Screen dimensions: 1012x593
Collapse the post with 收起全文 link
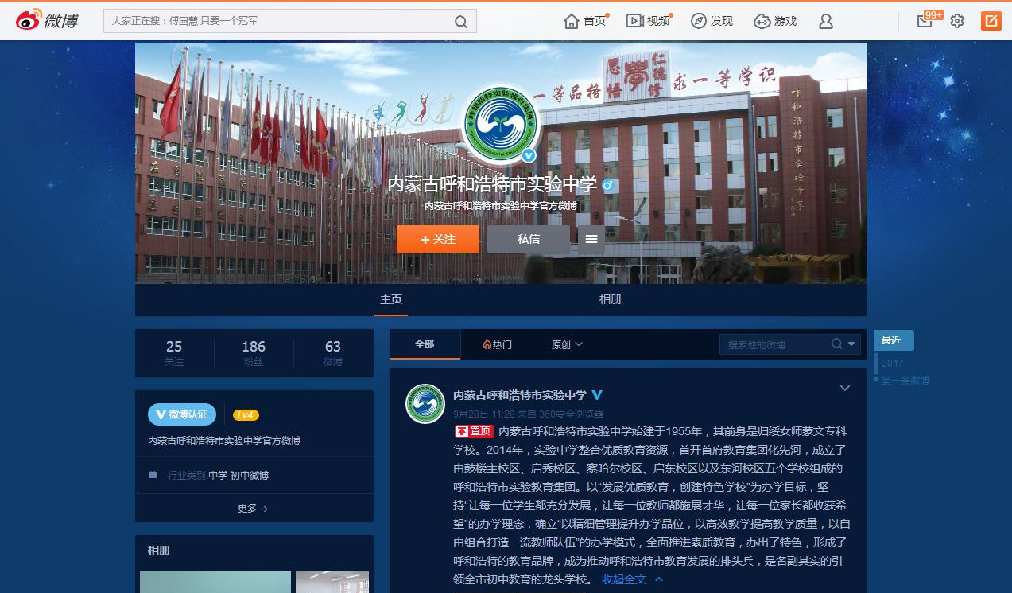632,579
